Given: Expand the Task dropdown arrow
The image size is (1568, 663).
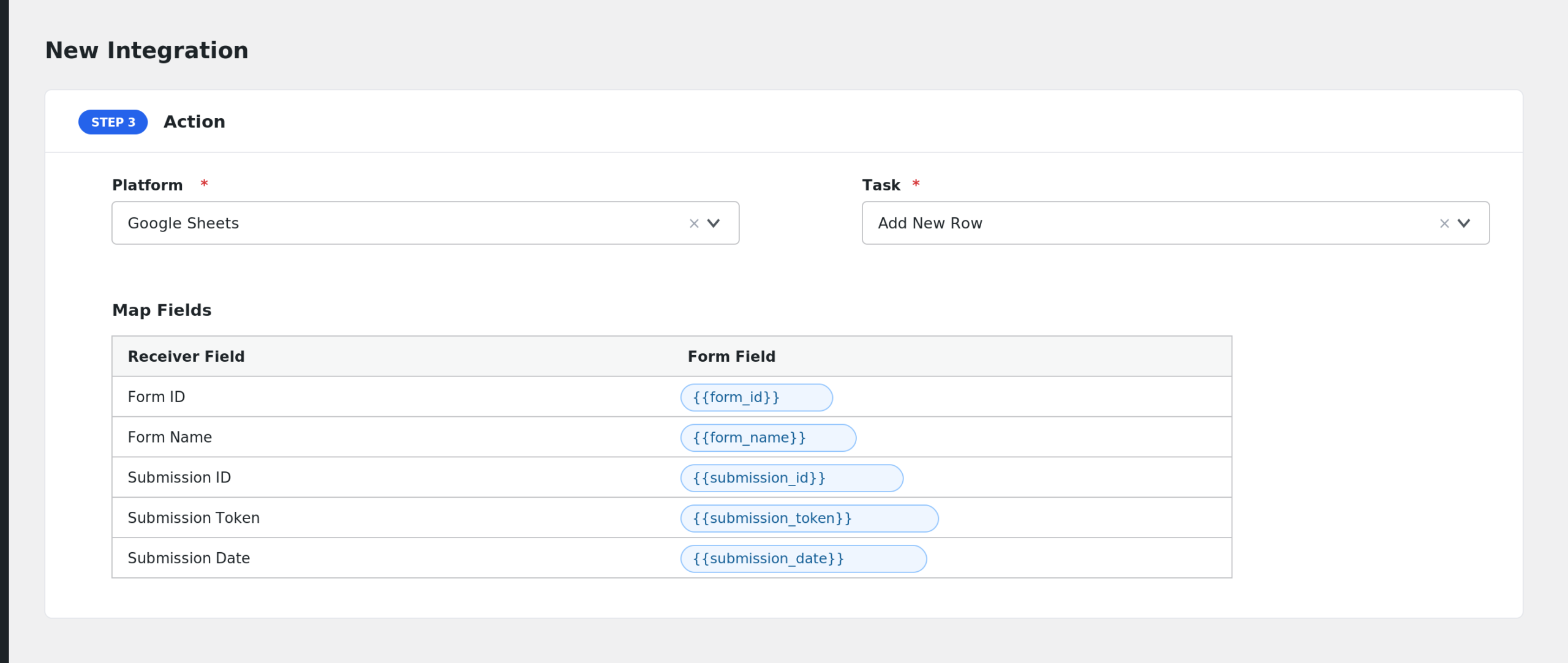Looking at the screenshot, I should point(1464,223).
